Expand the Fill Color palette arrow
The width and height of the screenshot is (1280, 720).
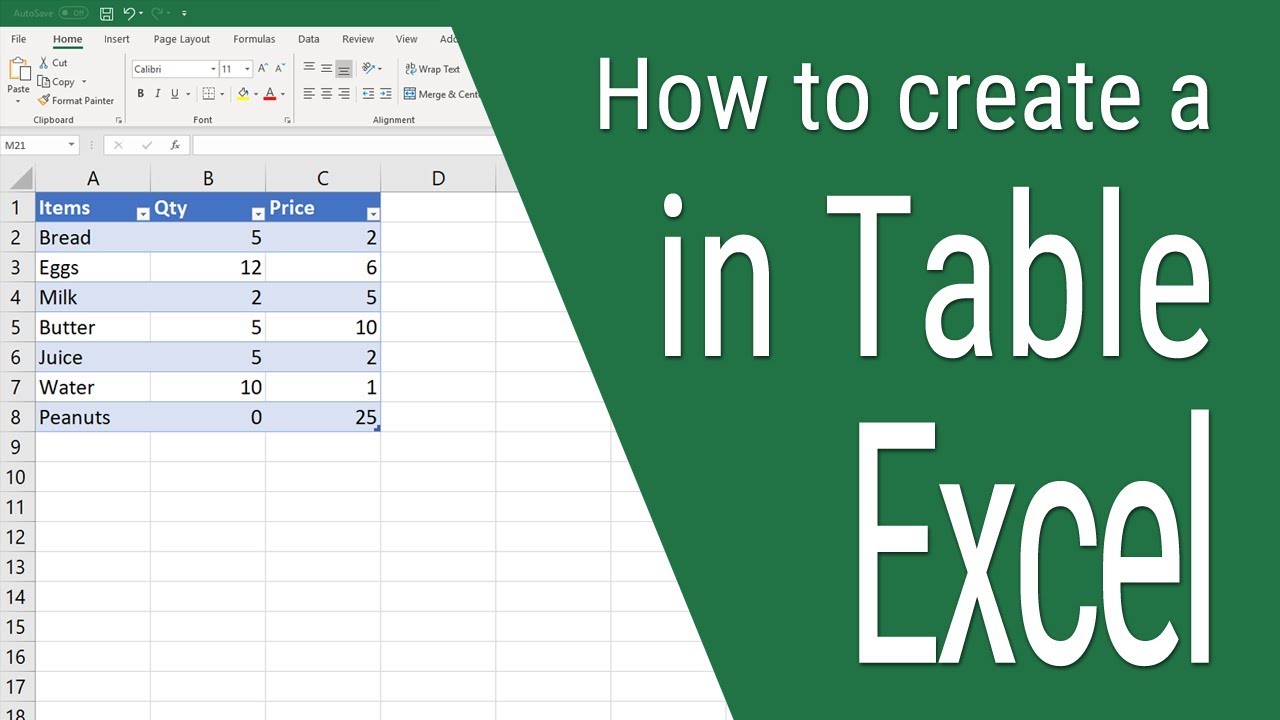(x=256, y=94)
